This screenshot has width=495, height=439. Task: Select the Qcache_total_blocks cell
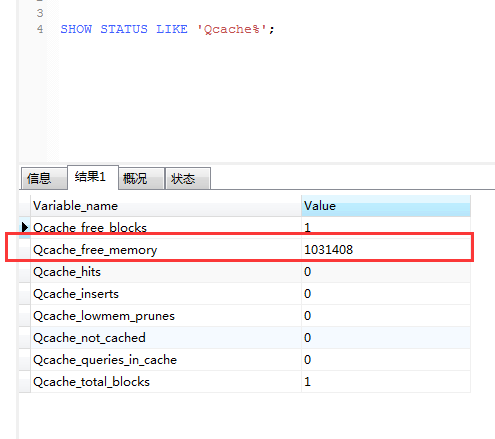point(166,382)
